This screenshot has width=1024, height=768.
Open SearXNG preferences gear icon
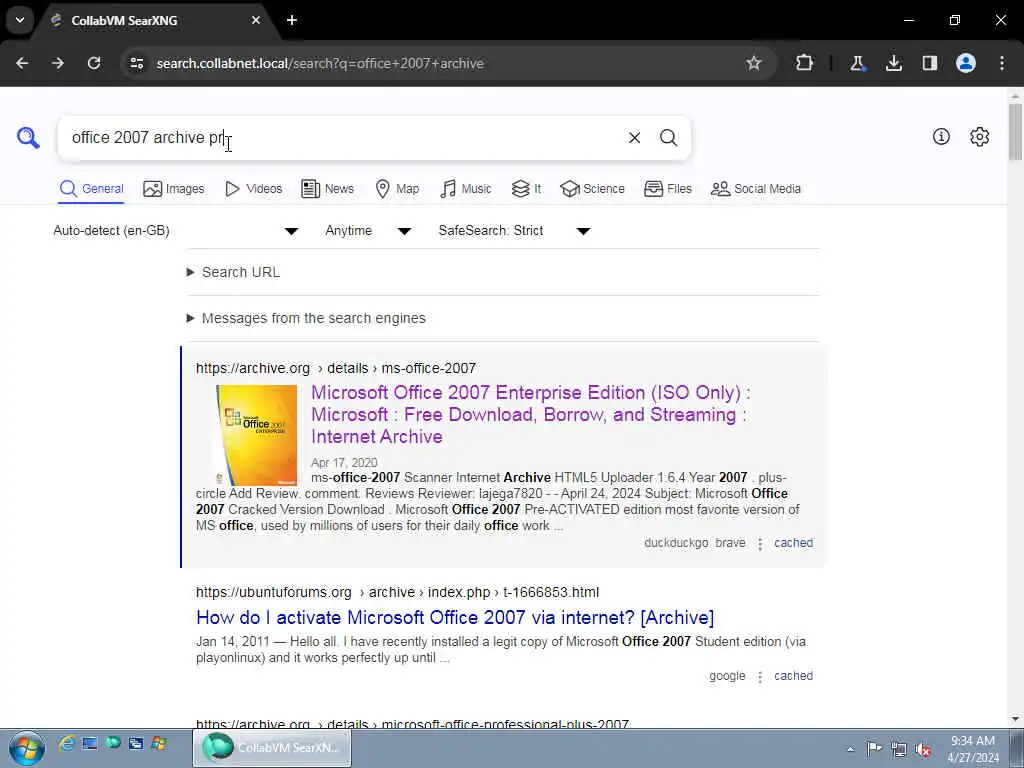[x=980, y=136]
